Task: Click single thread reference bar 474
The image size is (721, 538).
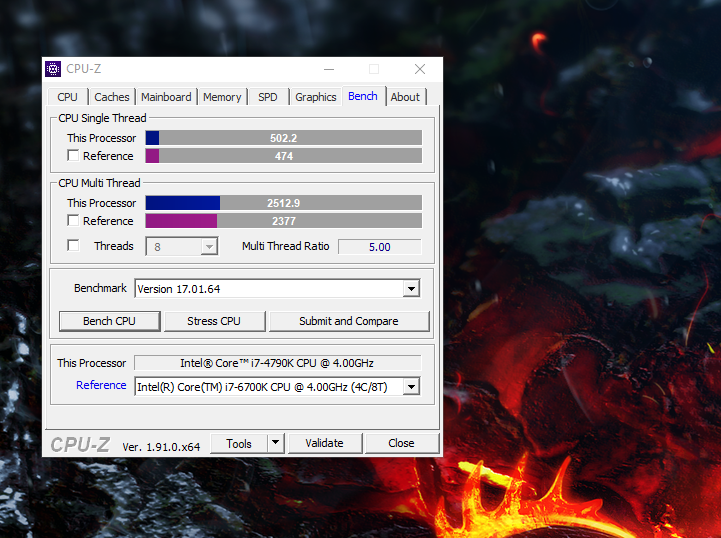Action: [x=284, y=155]
